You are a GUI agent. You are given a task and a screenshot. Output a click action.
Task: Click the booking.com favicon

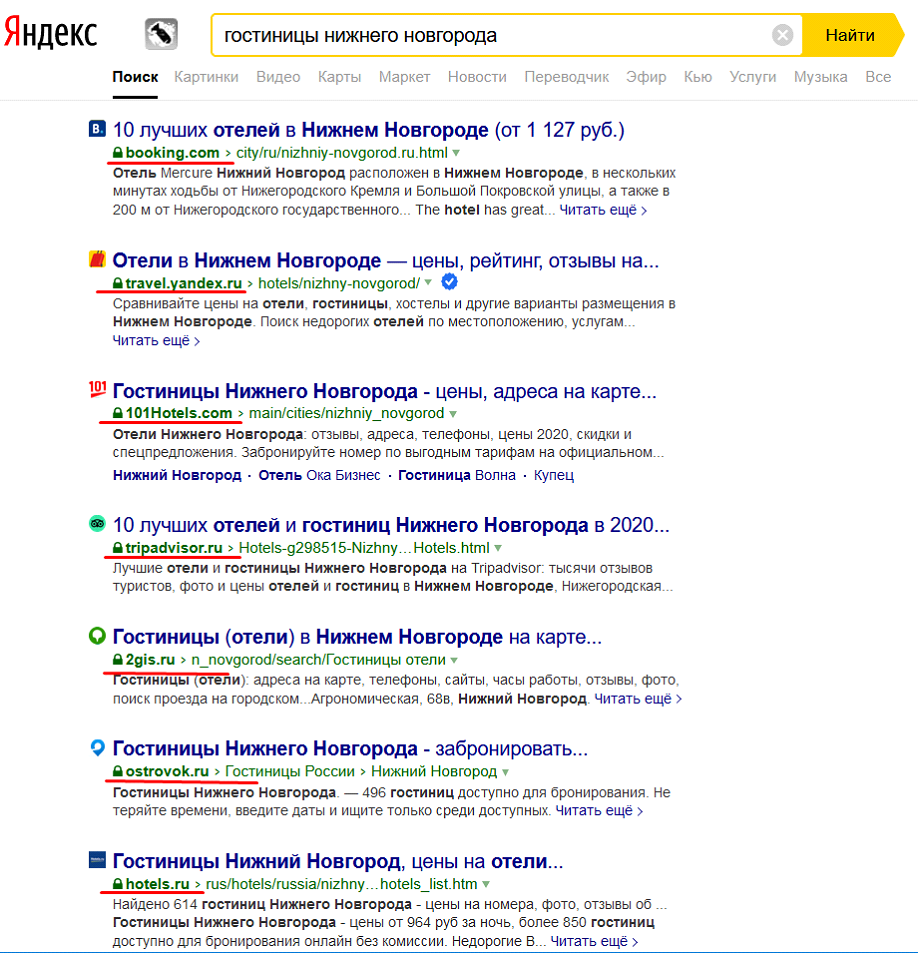[97, 129]
